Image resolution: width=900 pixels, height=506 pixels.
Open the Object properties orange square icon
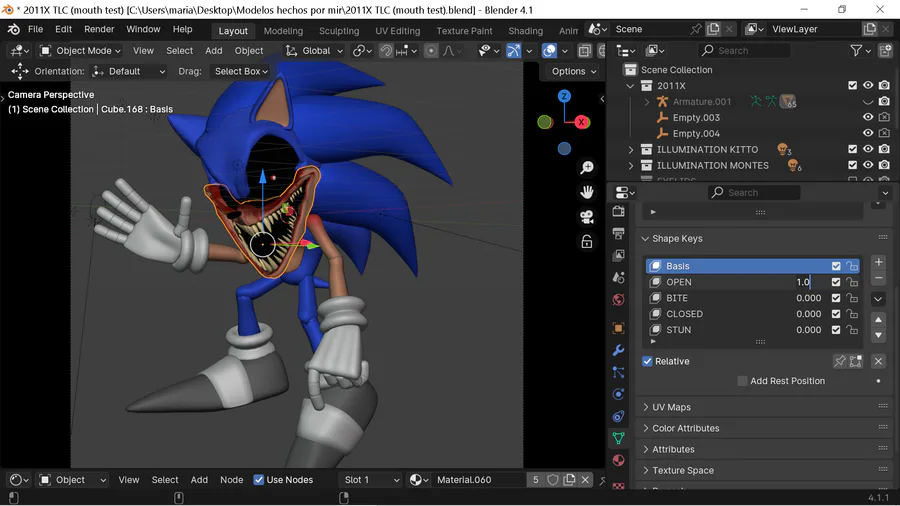tap(618, 328)
